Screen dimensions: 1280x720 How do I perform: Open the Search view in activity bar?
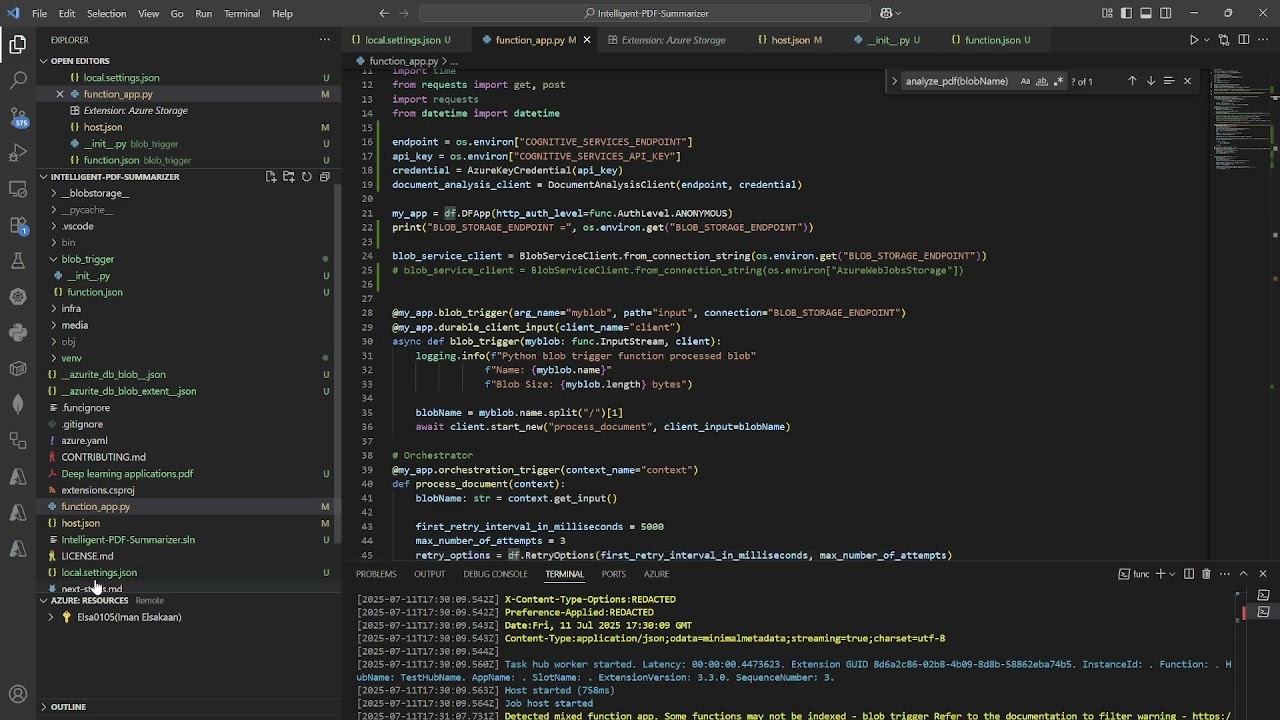(x=18, y=81)
